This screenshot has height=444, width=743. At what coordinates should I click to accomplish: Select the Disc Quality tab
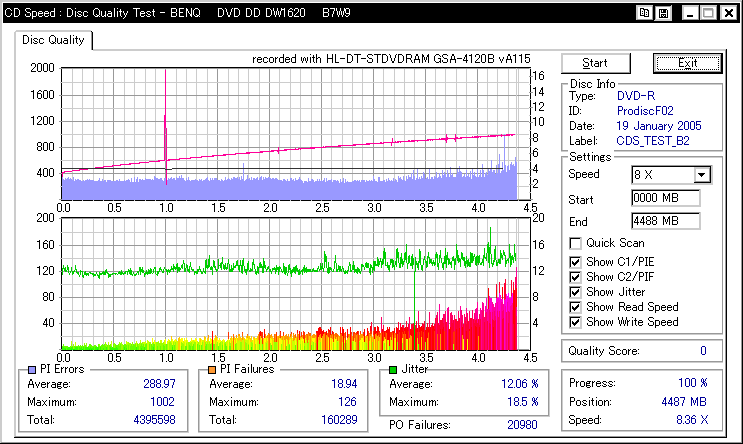pos(54,41)
